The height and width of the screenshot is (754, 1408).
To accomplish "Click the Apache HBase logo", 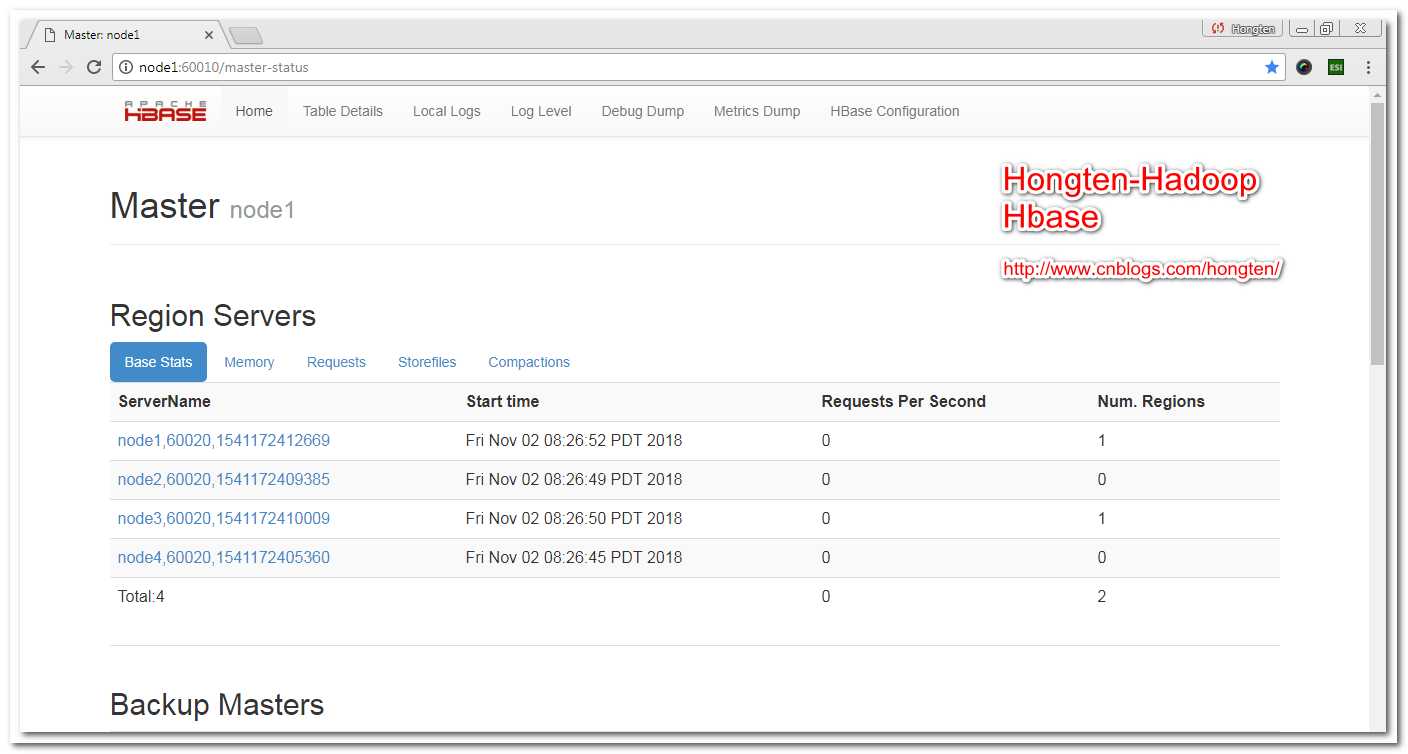I will pyautogui.click(x=165, y=111).
